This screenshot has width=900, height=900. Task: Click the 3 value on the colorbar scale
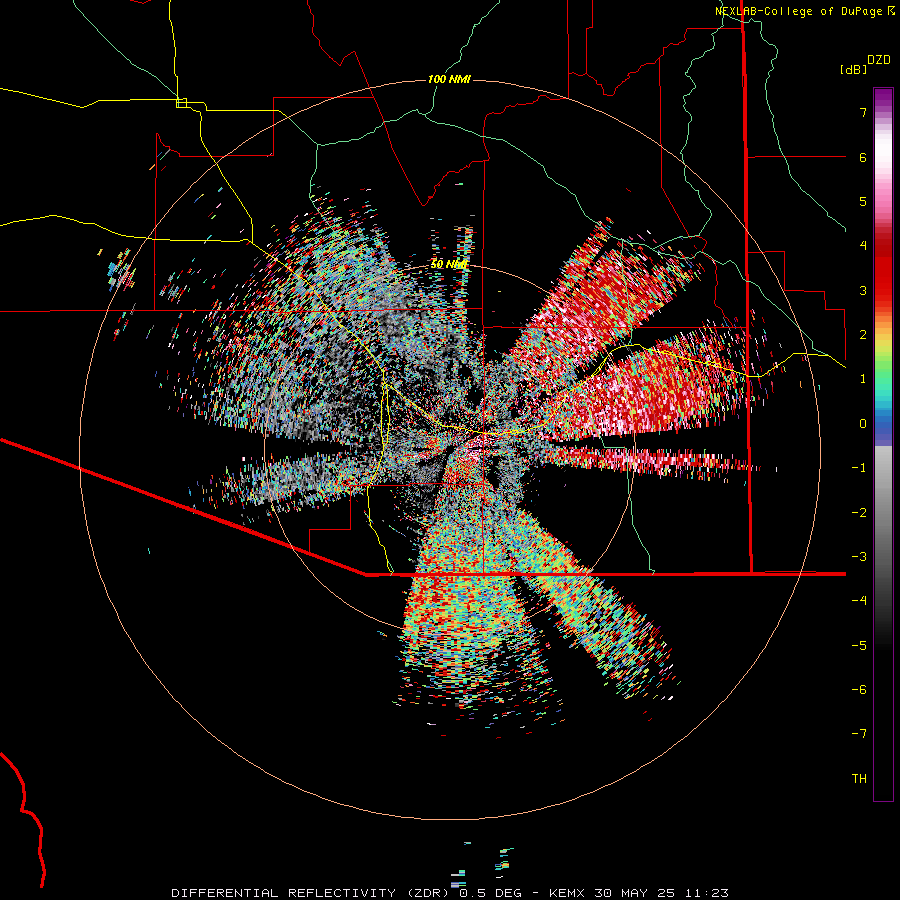(863, 290)
